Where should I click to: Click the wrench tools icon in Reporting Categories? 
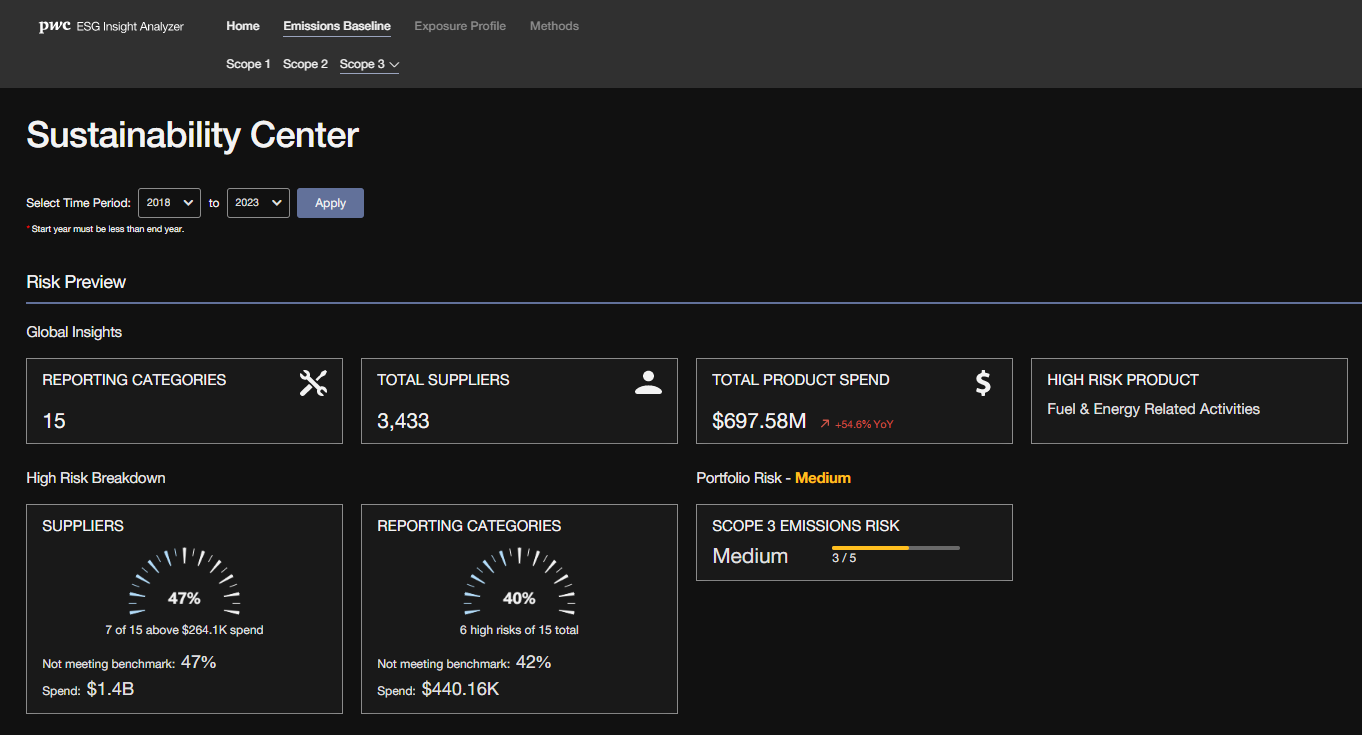pos(313,383)
